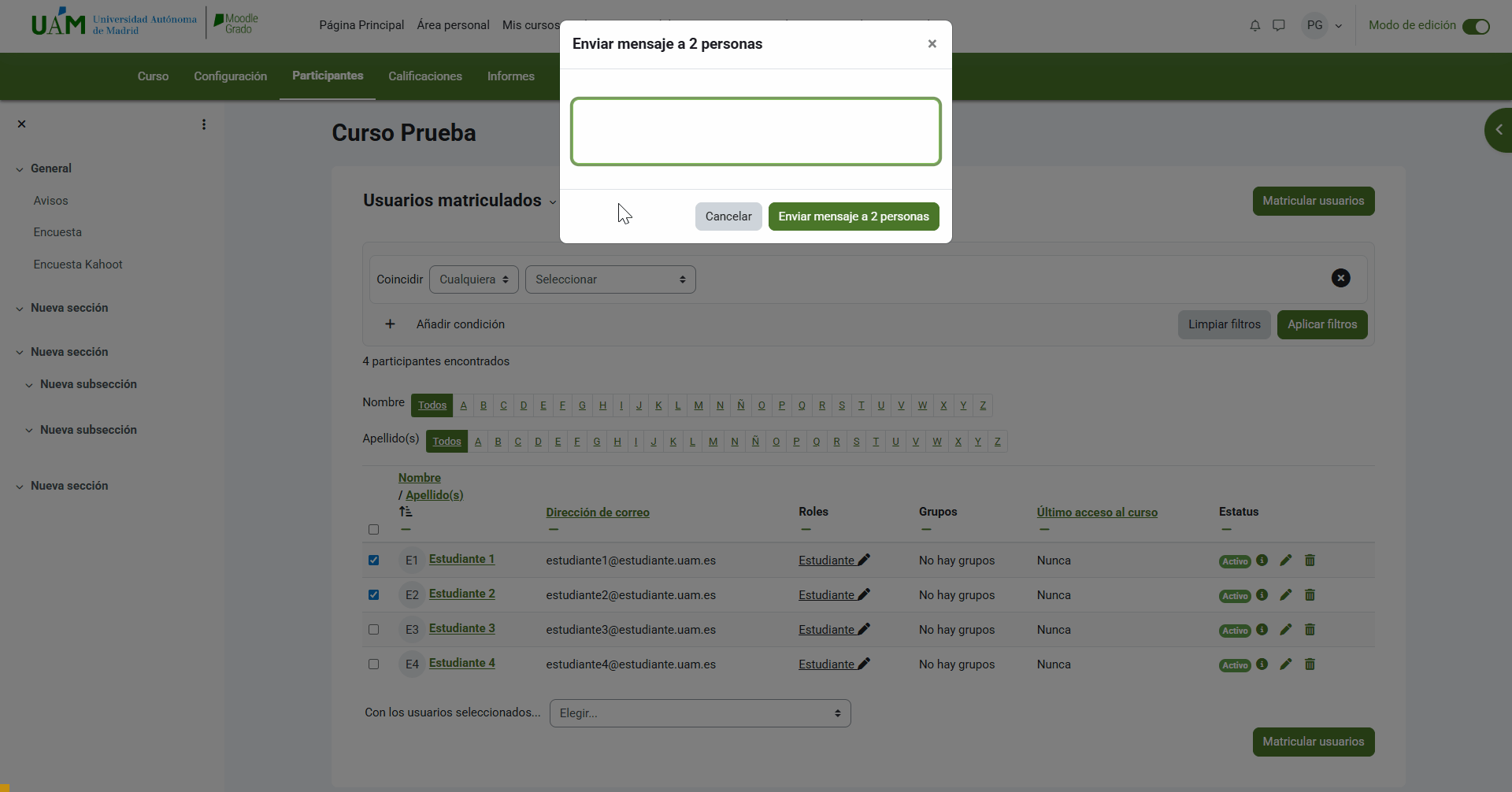Viewport: 1512px width, 792px height.
Task: Open the Configuración tab
Action: (230, 76)
